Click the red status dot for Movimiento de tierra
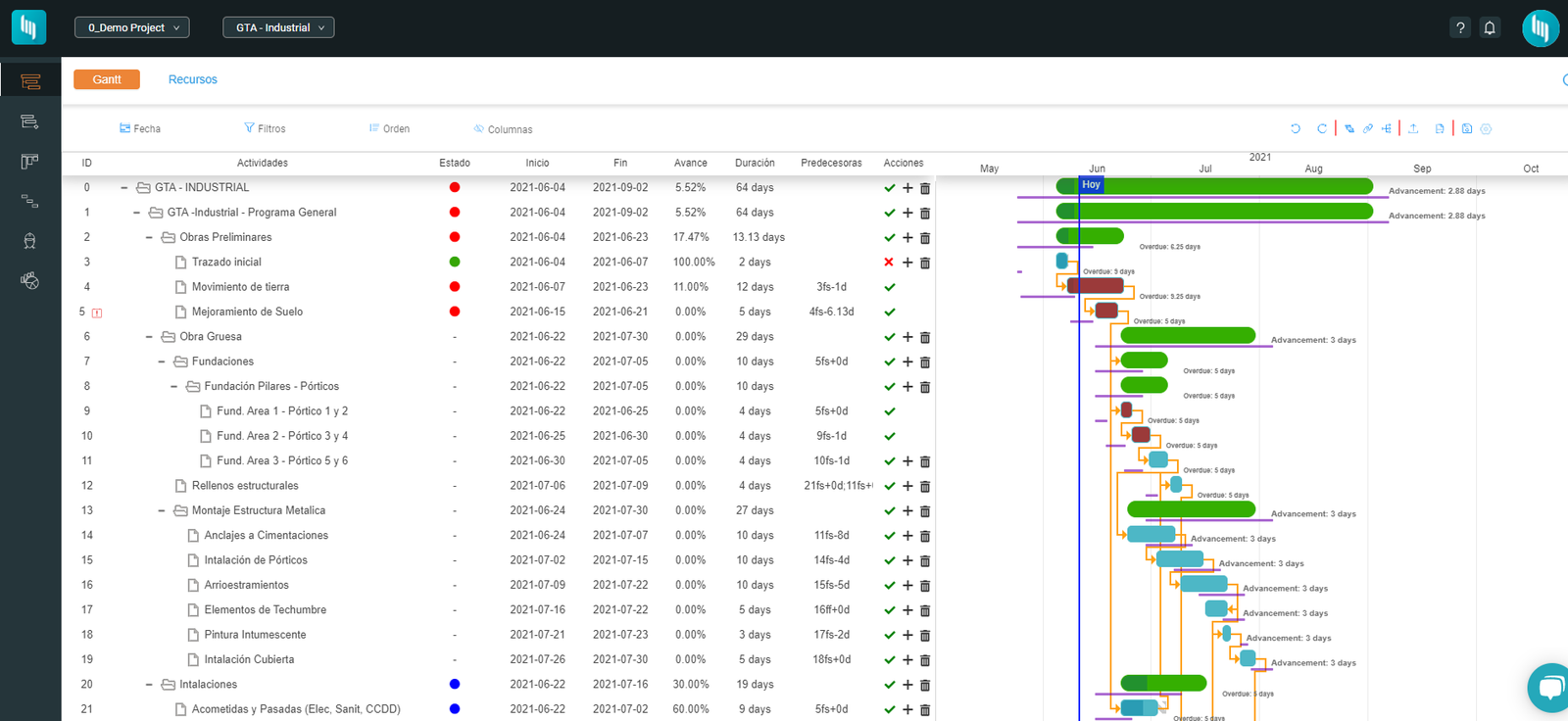The width and height of the screenshot is (1568, 721). 455,287
